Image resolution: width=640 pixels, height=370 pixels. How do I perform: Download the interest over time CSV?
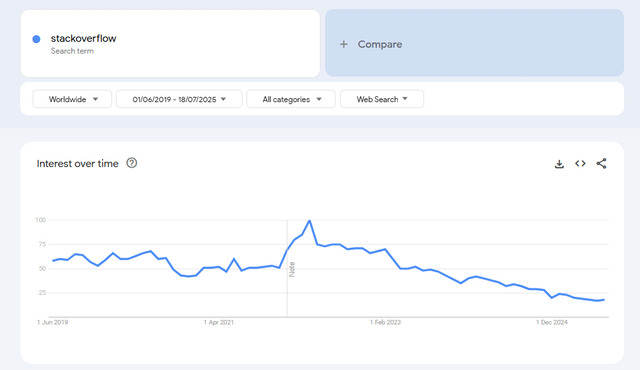(x=559, y=164)
